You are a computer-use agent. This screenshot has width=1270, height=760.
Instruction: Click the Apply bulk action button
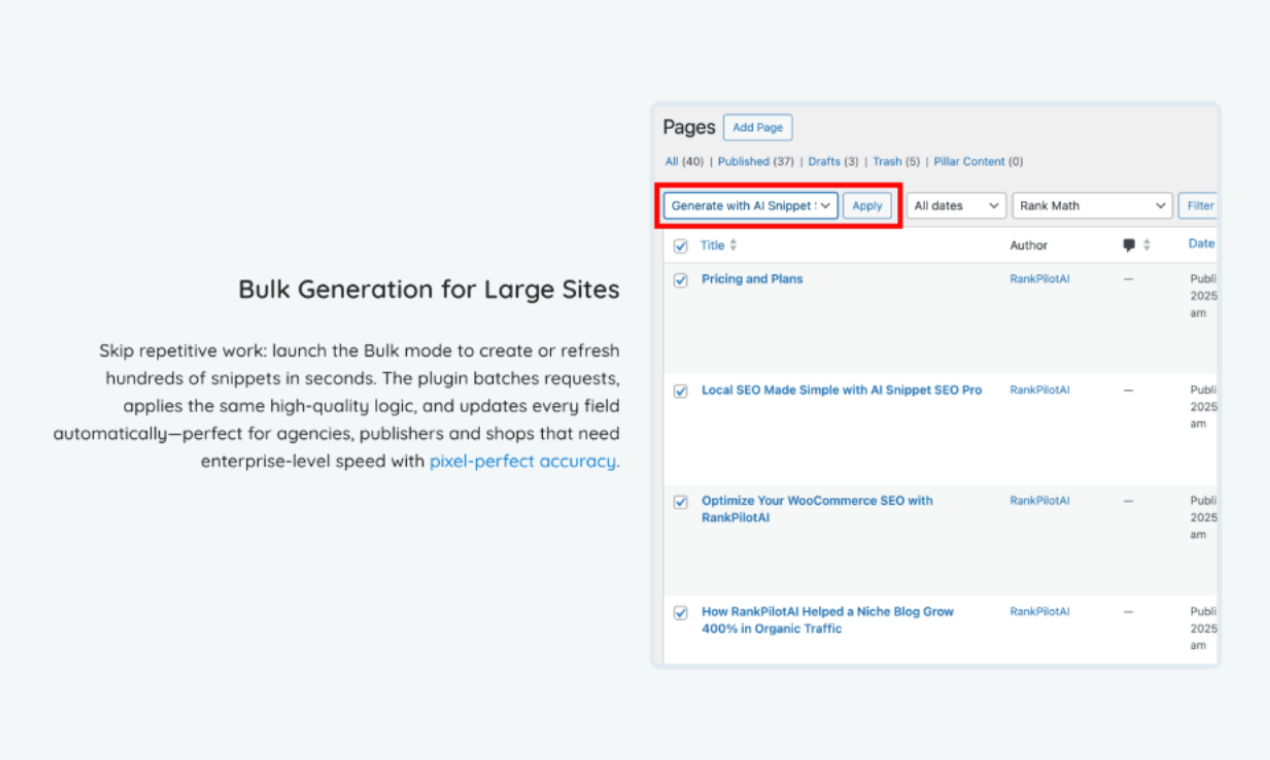pos(867,205)
